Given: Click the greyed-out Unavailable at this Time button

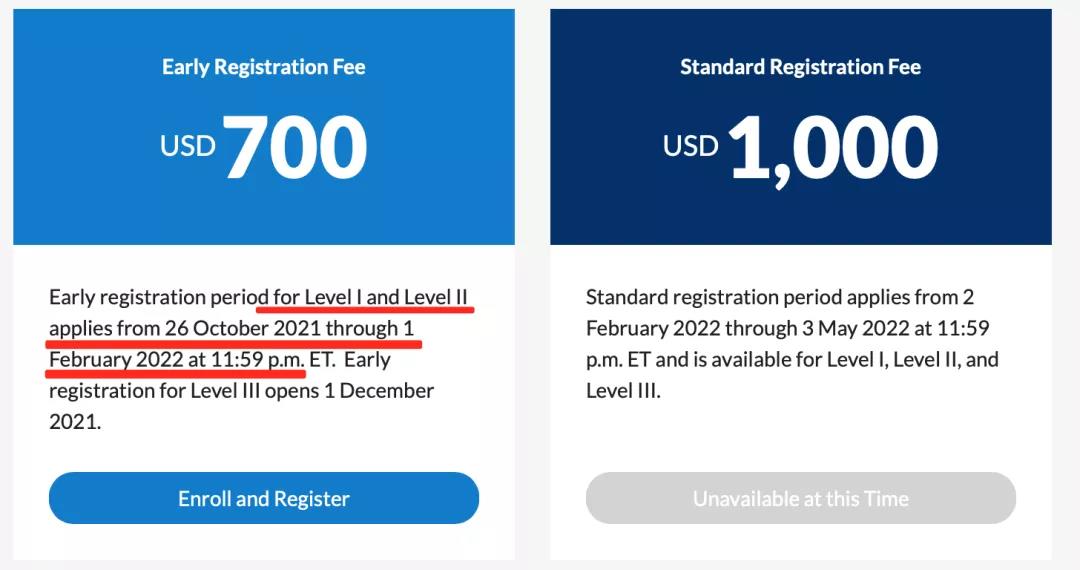Looking at the screenshot, I should (x=800, y=498).
